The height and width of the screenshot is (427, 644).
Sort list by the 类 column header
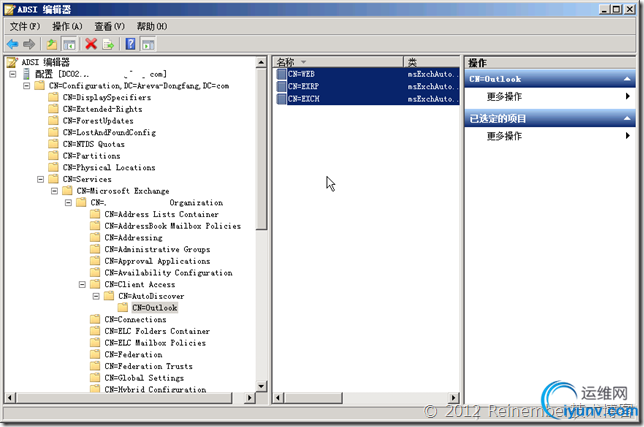point(432,62)
